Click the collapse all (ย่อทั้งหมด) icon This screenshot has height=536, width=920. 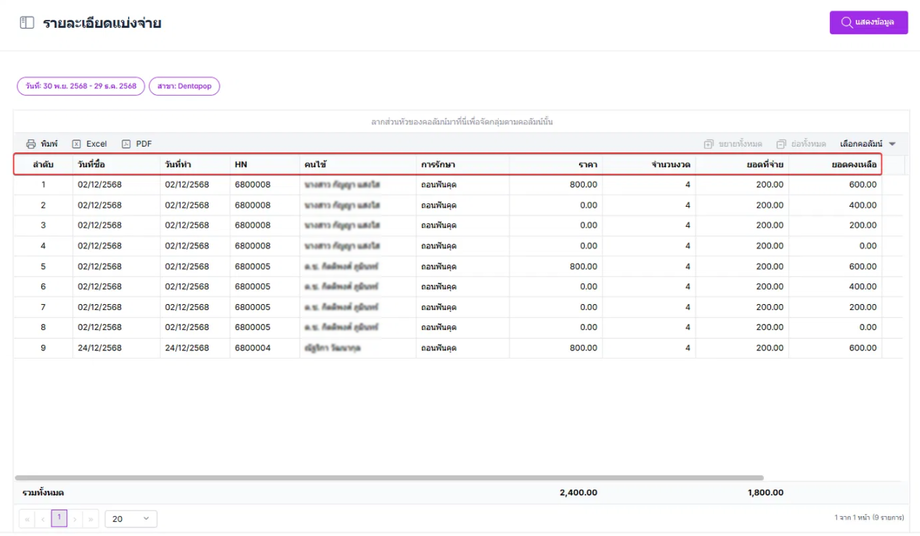tap(781, 144)
